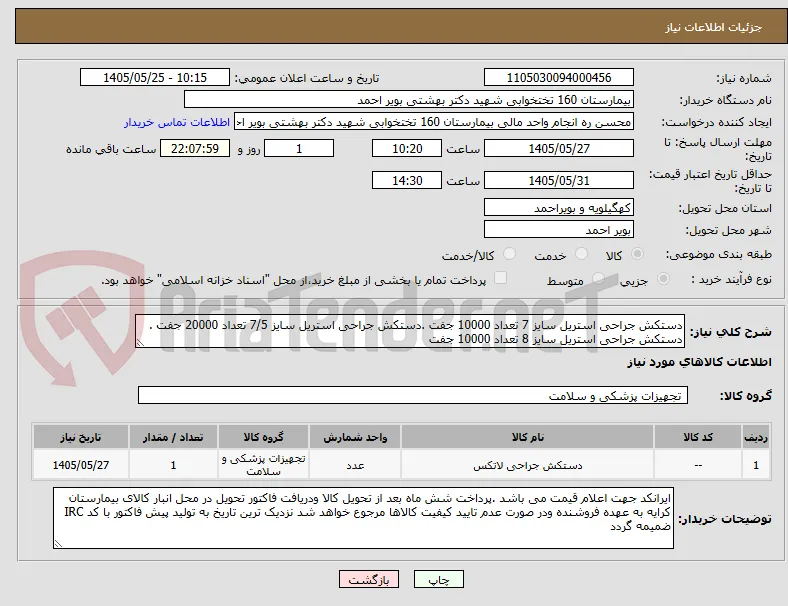788x606 pixels.
Task: Click the تاریخ نیاز column header
Action: [x=81, y=437]
